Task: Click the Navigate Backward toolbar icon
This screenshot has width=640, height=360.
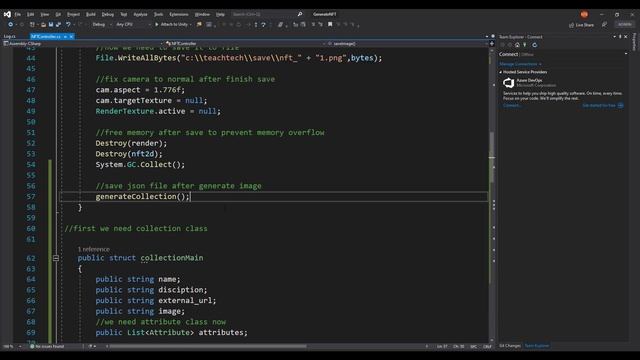Action: tap(11, 24)
